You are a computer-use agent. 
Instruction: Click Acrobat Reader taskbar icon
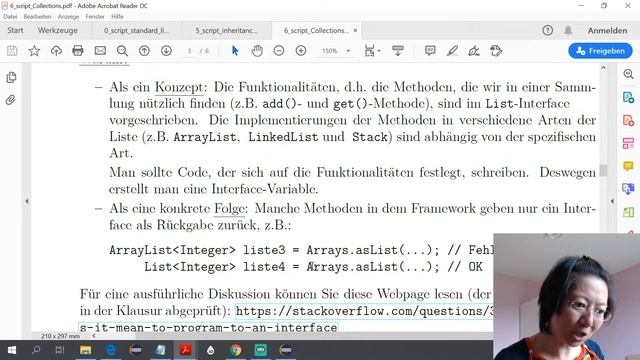click(x=186, y=350)
